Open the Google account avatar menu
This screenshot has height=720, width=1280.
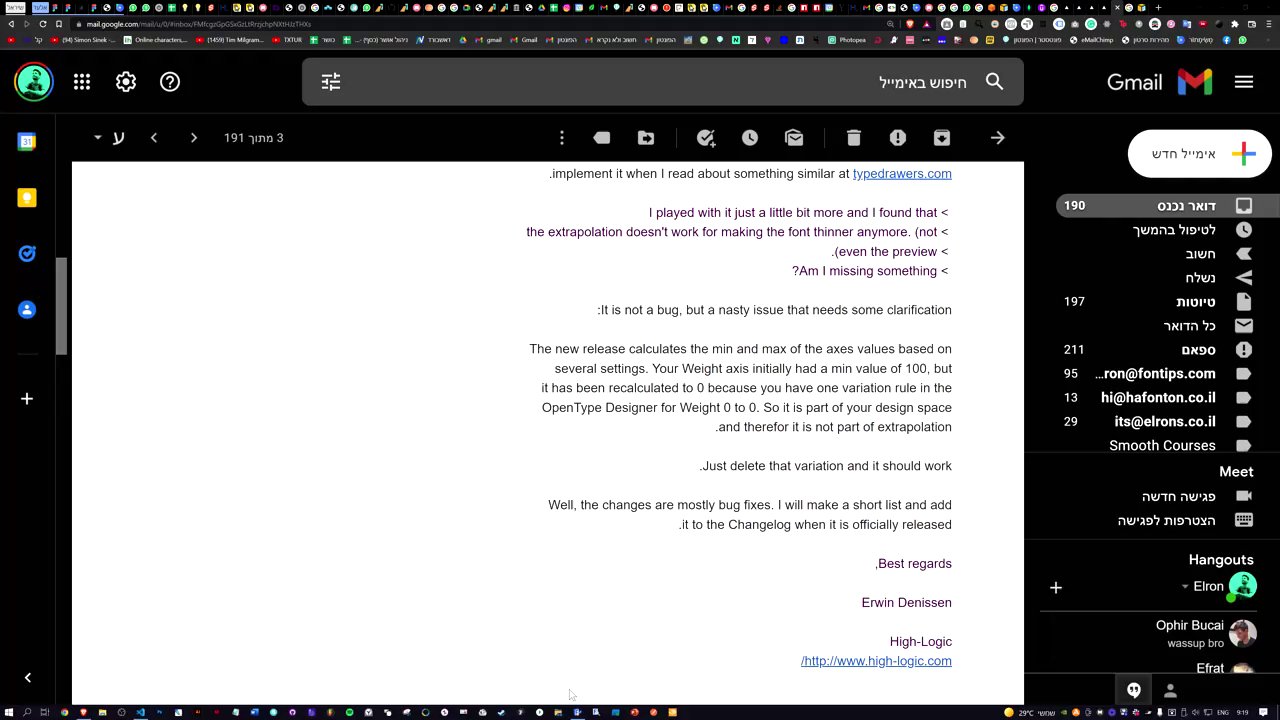click(x=34, y=82)
